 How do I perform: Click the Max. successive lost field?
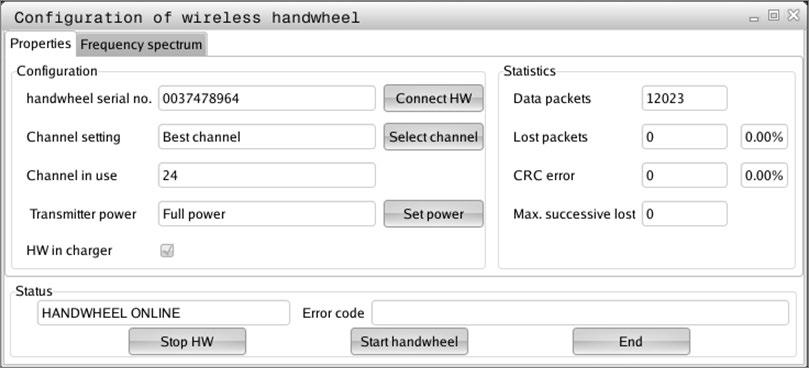pos(685,214)
